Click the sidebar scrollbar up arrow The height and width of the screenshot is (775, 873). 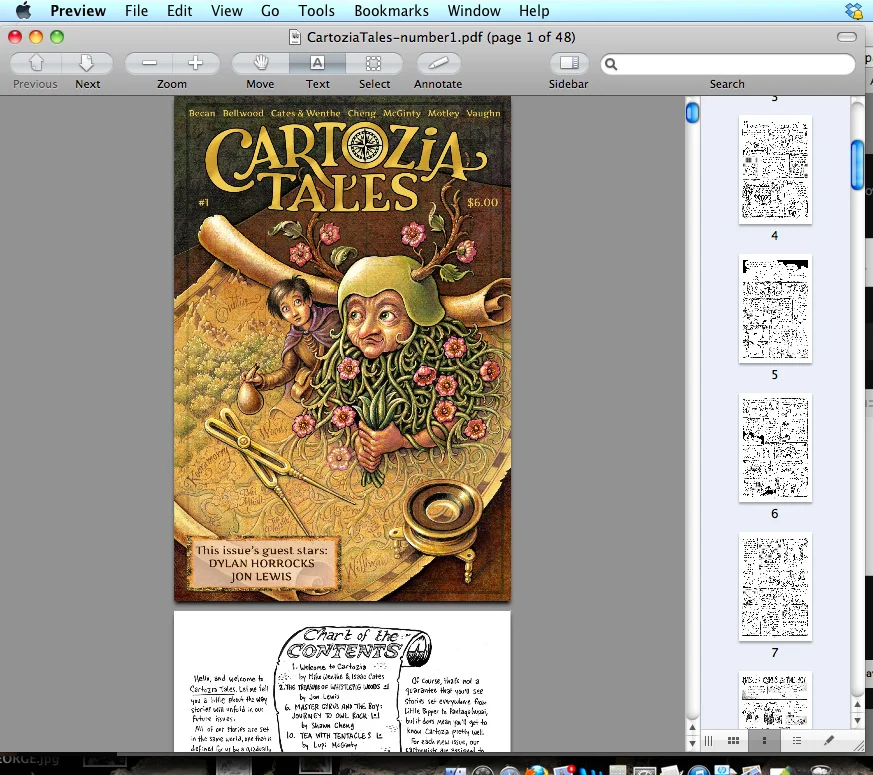857,704
